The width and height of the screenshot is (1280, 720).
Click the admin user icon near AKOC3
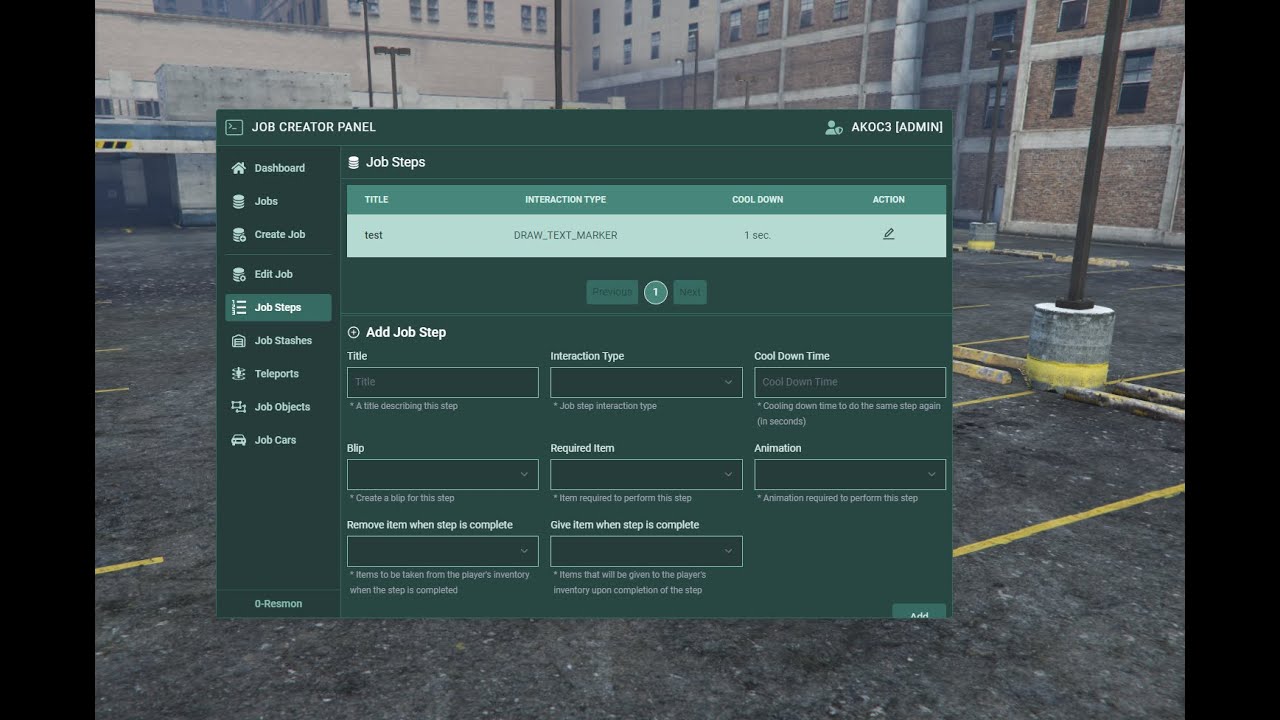click(833, 127)
